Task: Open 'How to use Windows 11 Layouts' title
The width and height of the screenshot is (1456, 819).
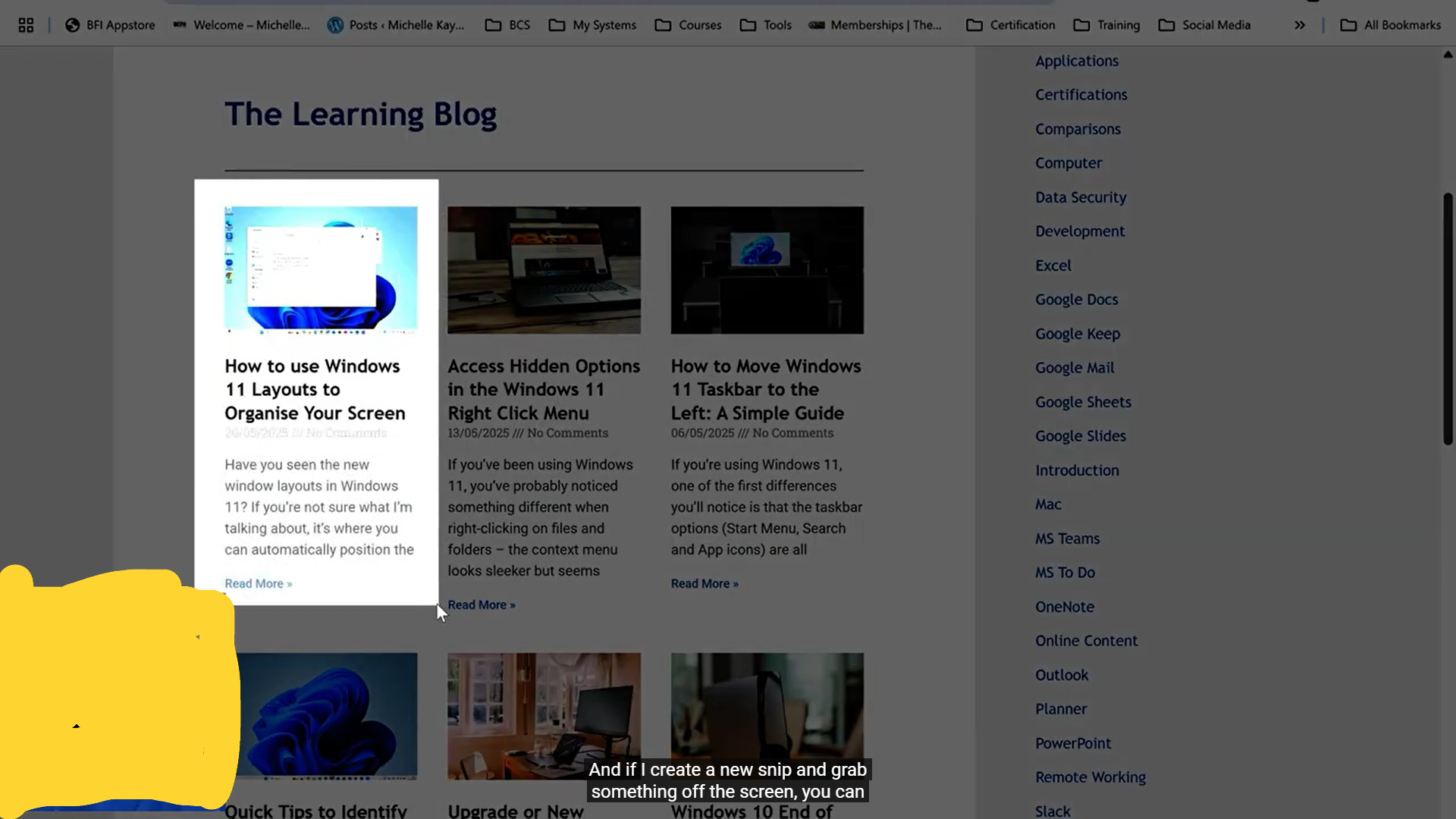Action: point(315,390)
